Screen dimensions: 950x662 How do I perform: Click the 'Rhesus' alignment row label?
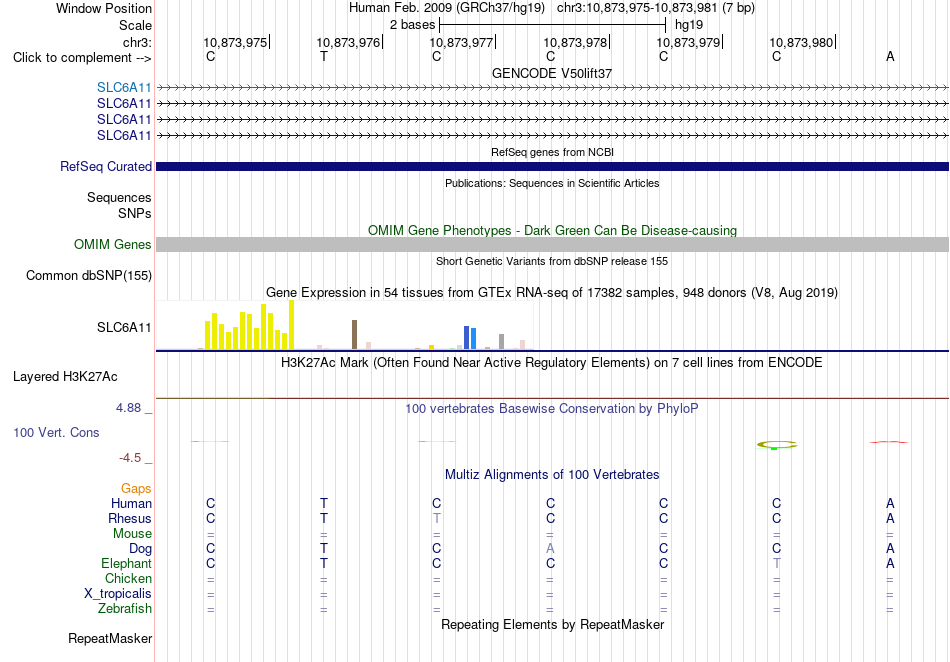point(130,519)
